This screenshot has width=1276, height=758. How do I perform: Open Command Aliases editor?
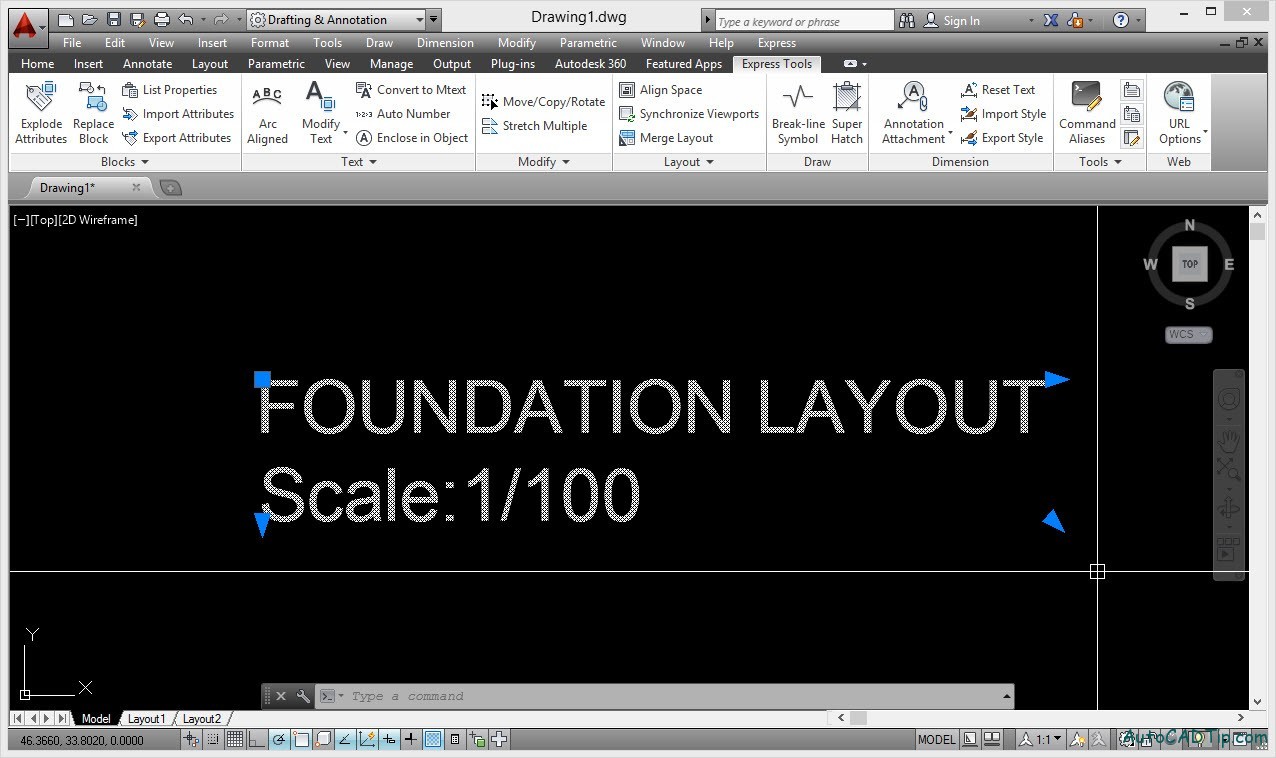click(1087, 114)
